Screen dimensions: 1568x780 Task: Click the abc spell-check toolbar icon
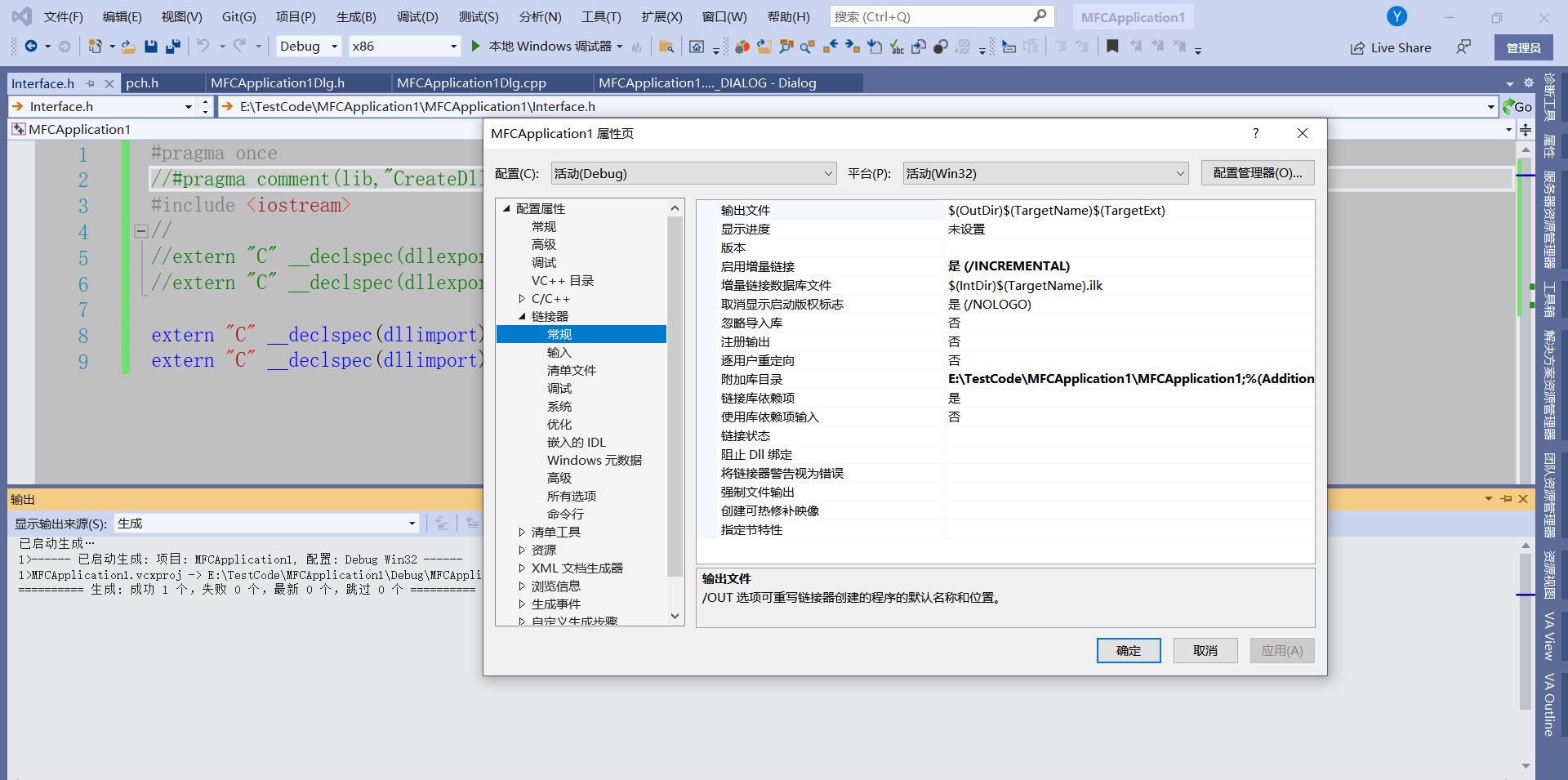point(897,47)
